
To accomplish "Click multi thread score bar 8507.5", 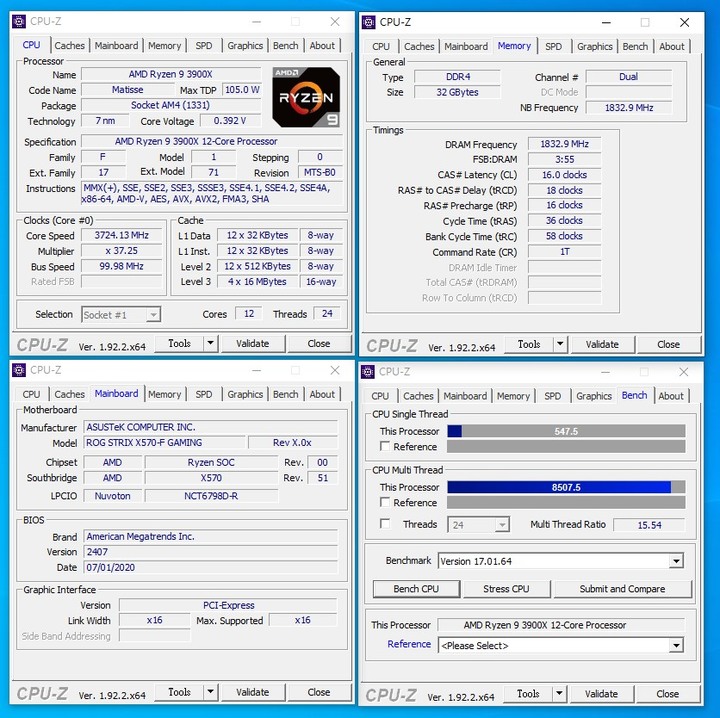I will coord(566,487).
